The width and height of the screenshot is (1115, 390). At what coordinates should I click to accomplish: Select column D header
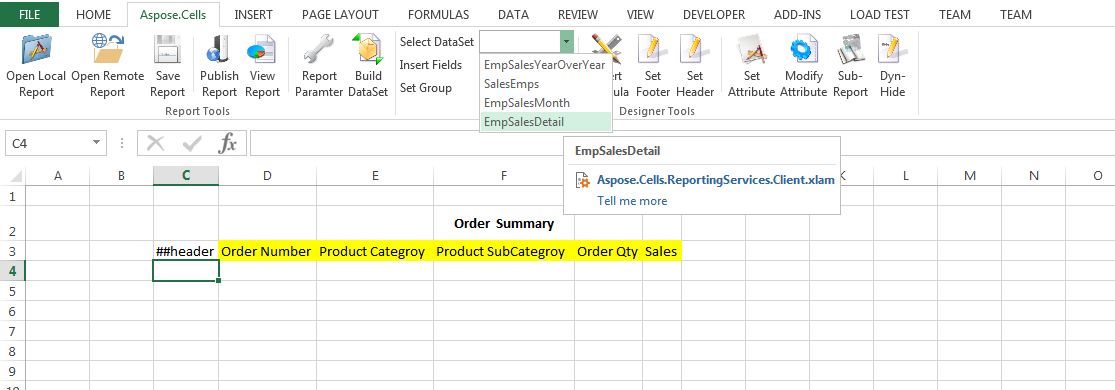pyautogui.click(x=267, y=175)
